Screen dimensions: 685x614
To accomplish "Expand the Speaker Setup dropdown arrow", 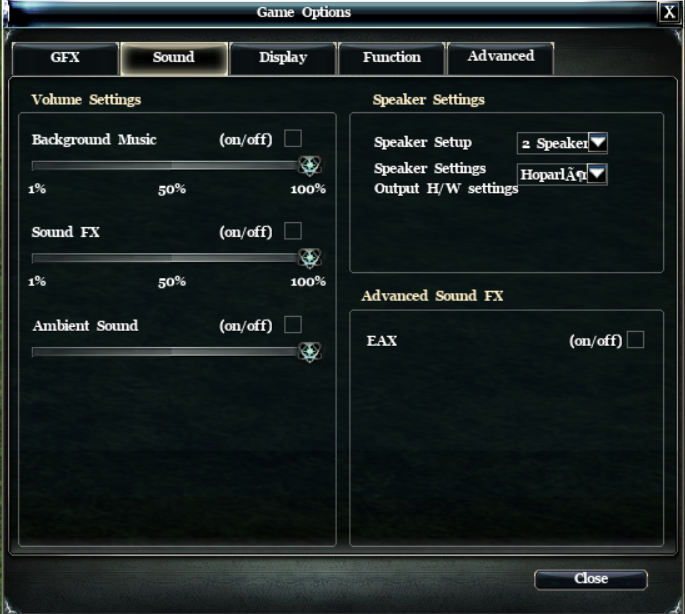I will pos(598,142).
